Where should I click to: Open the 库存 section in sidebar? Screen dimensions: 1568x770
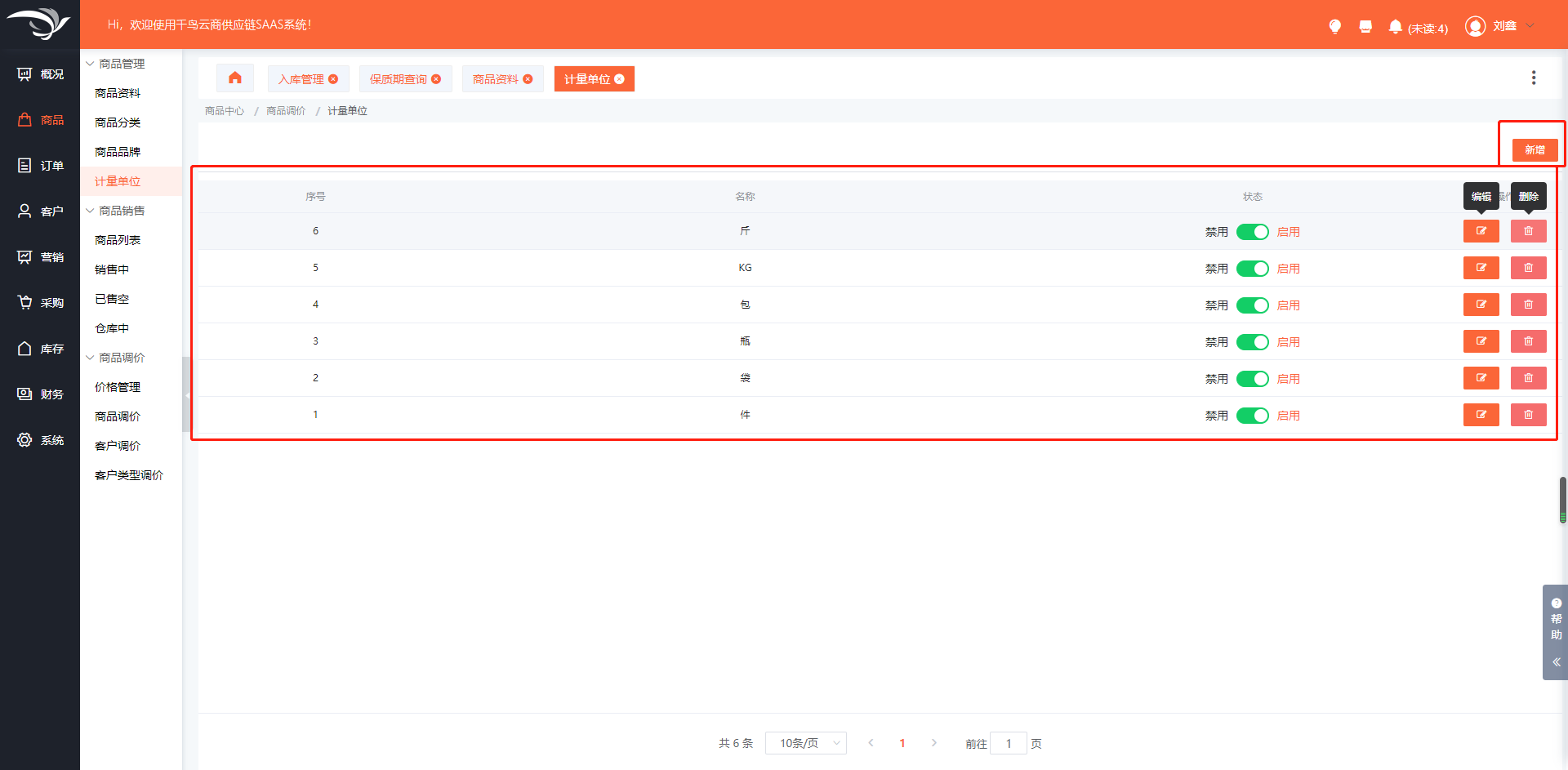tap(40, 349)
